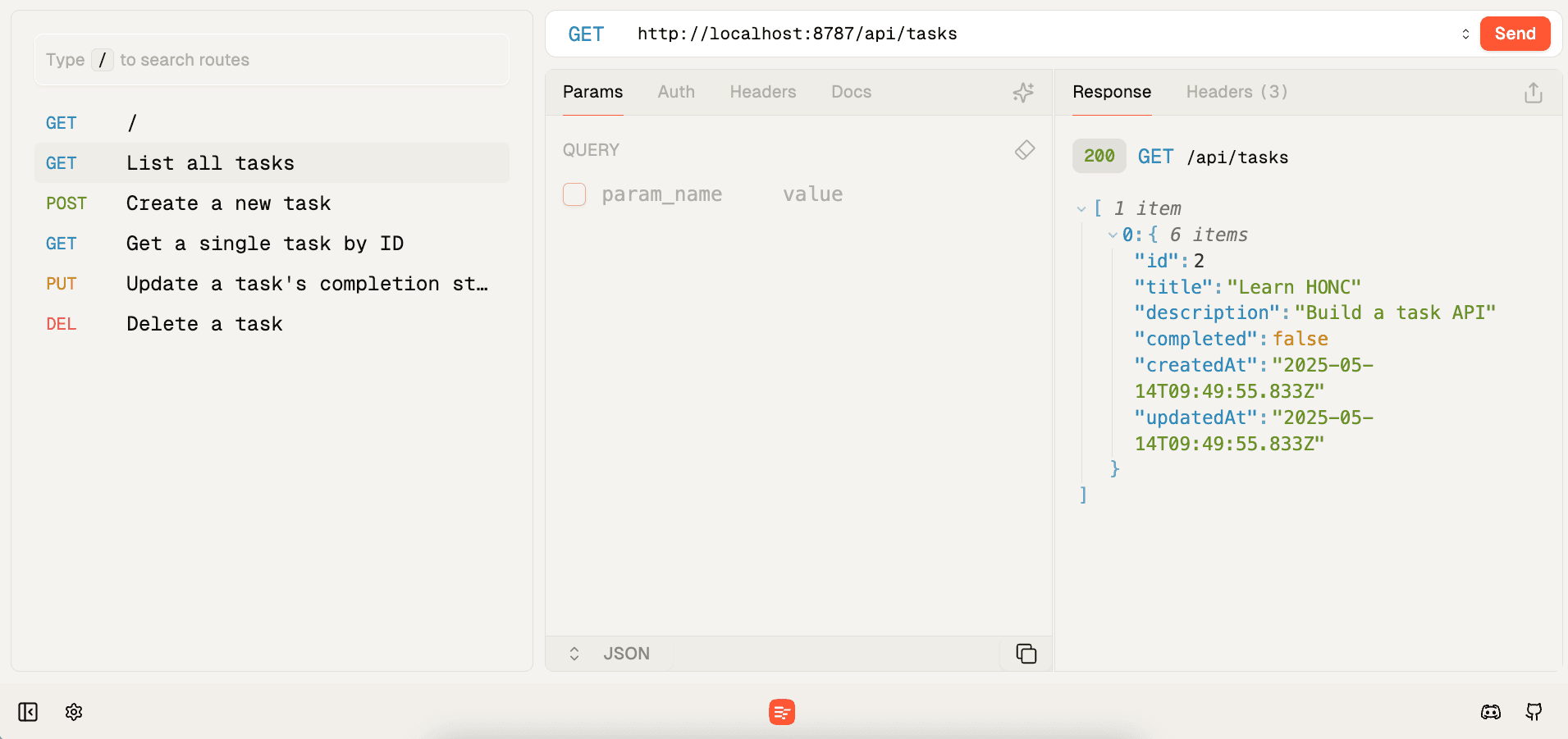The height and width of the screenshot is (739, 1568).
Task: Visit the project GitHub repository
Action: [1534, 712]
